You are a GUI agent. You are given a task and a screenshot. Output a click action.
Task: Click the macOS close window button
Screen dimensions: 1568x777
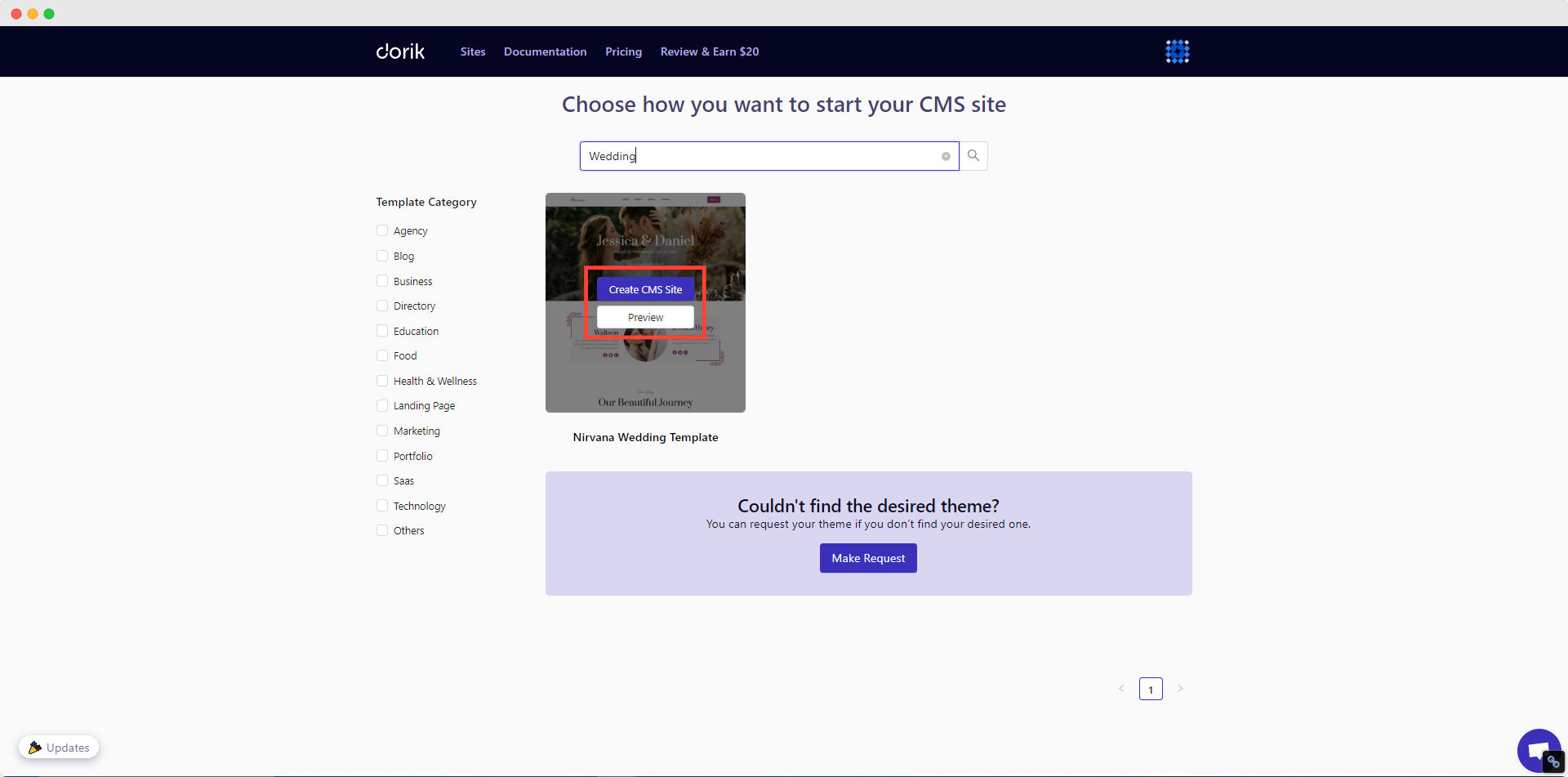pos(16,14)
